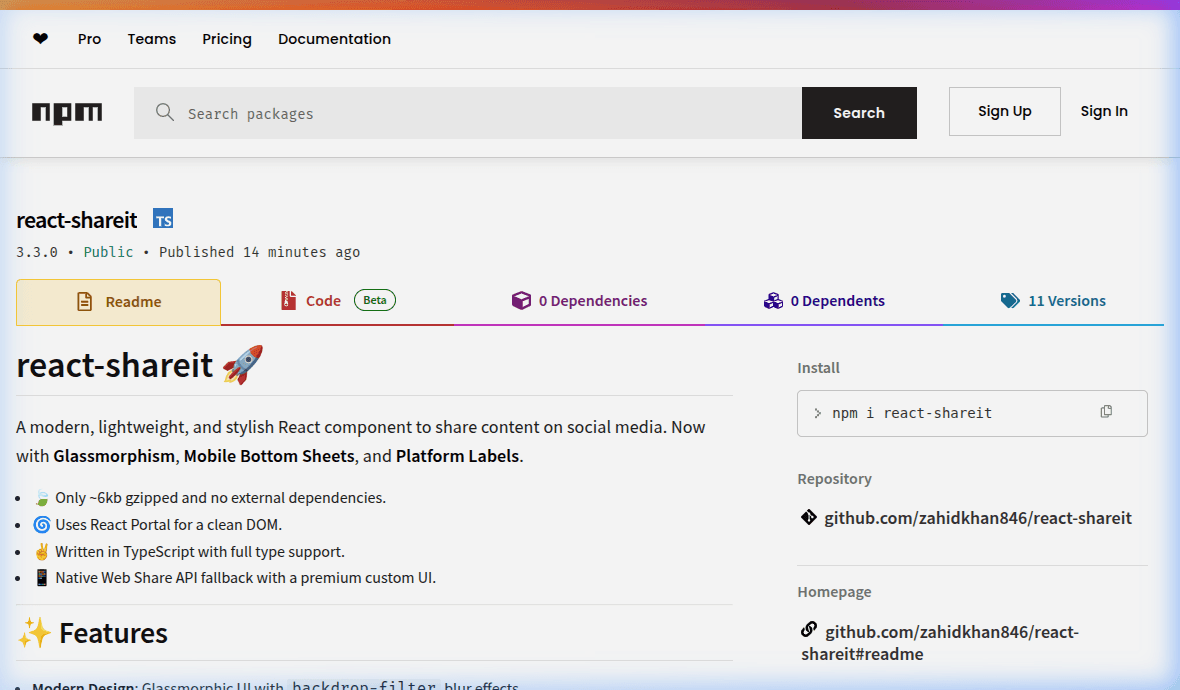The width and height of the screenshot is (1180, 690).
Task: Follow the react-shareit repository link
Action: (978, 517)
